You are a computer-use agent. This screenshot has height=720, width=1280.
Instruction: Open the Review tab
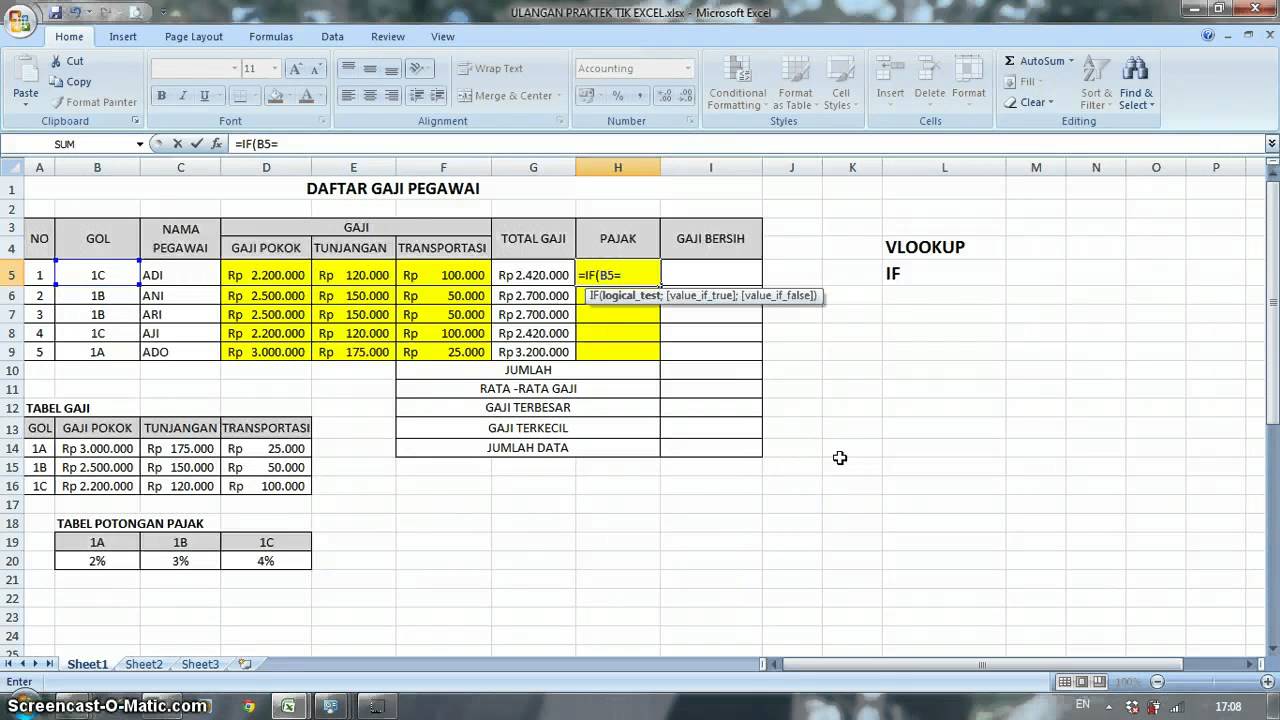[x=388, y=37]
